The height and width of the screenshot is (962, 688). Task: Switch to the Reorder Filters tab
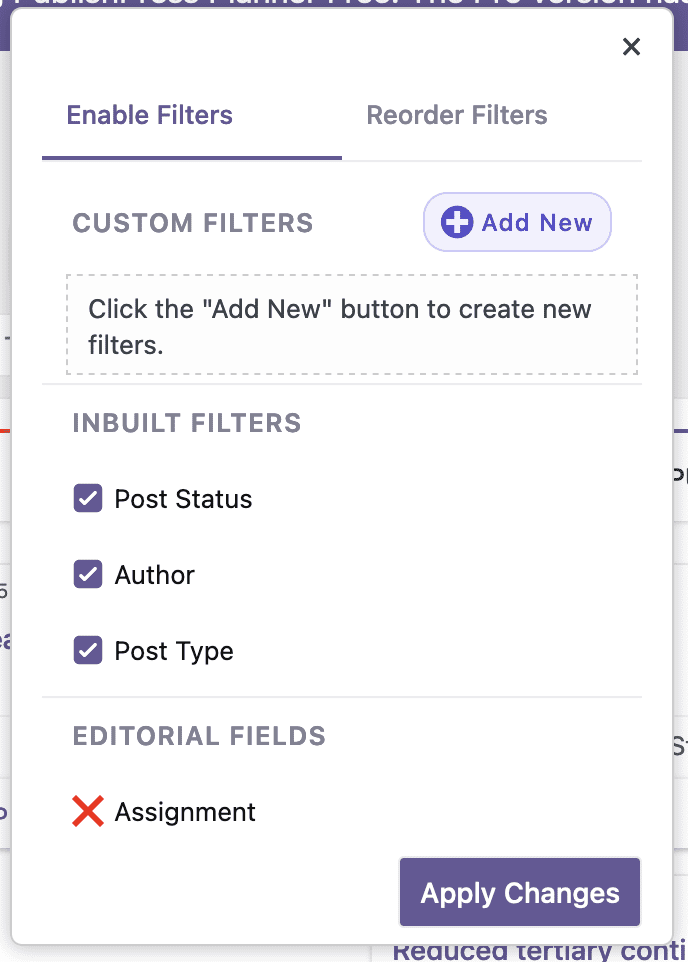457,115
